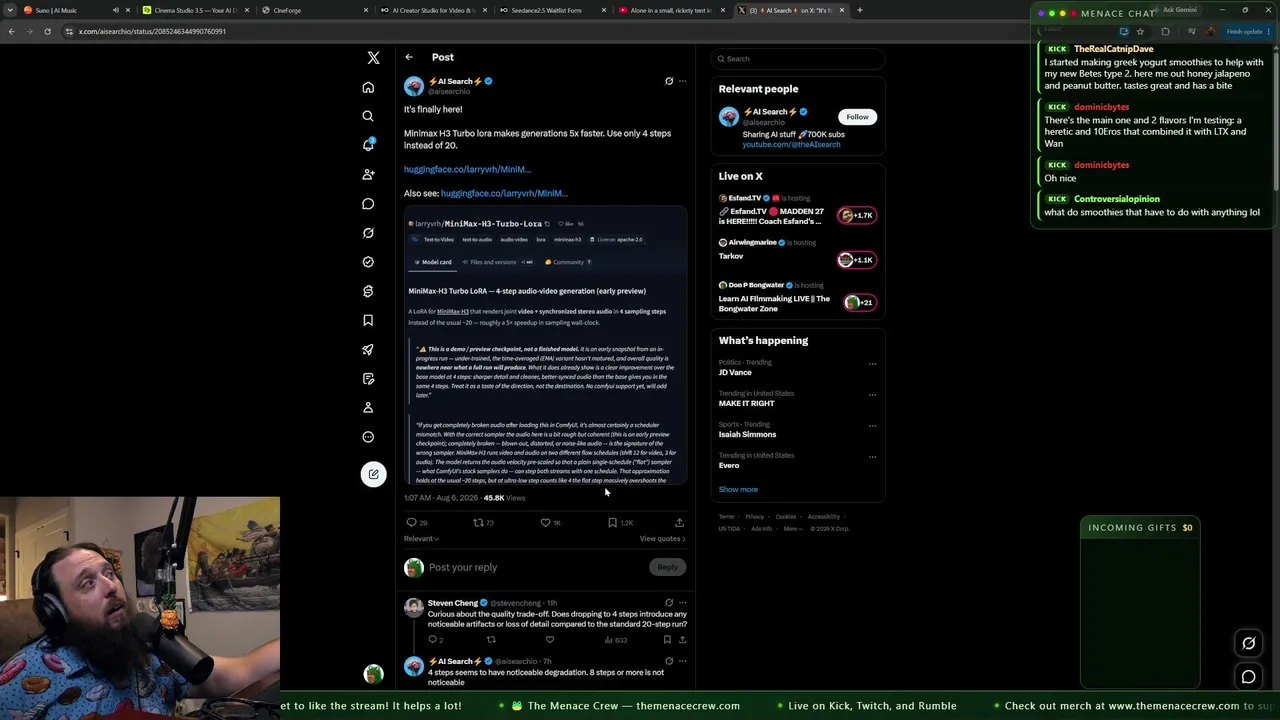Click View quotes link
Image resolution: width=1280 pixels, height=720 pixels.
(x=662, y=539)
